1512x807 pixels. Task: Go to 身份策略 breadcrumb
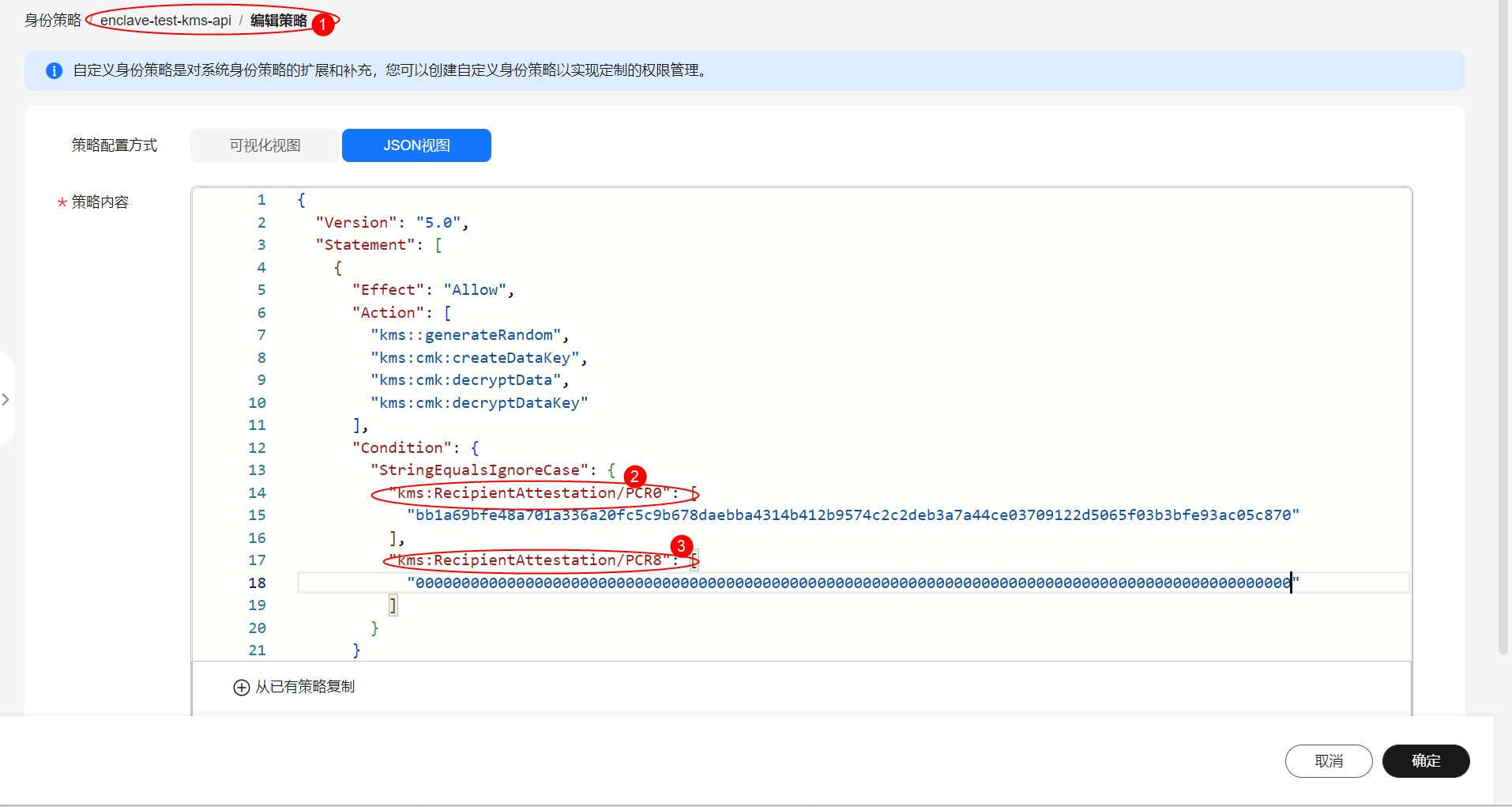pyautogui.click(x=53, y=21)
